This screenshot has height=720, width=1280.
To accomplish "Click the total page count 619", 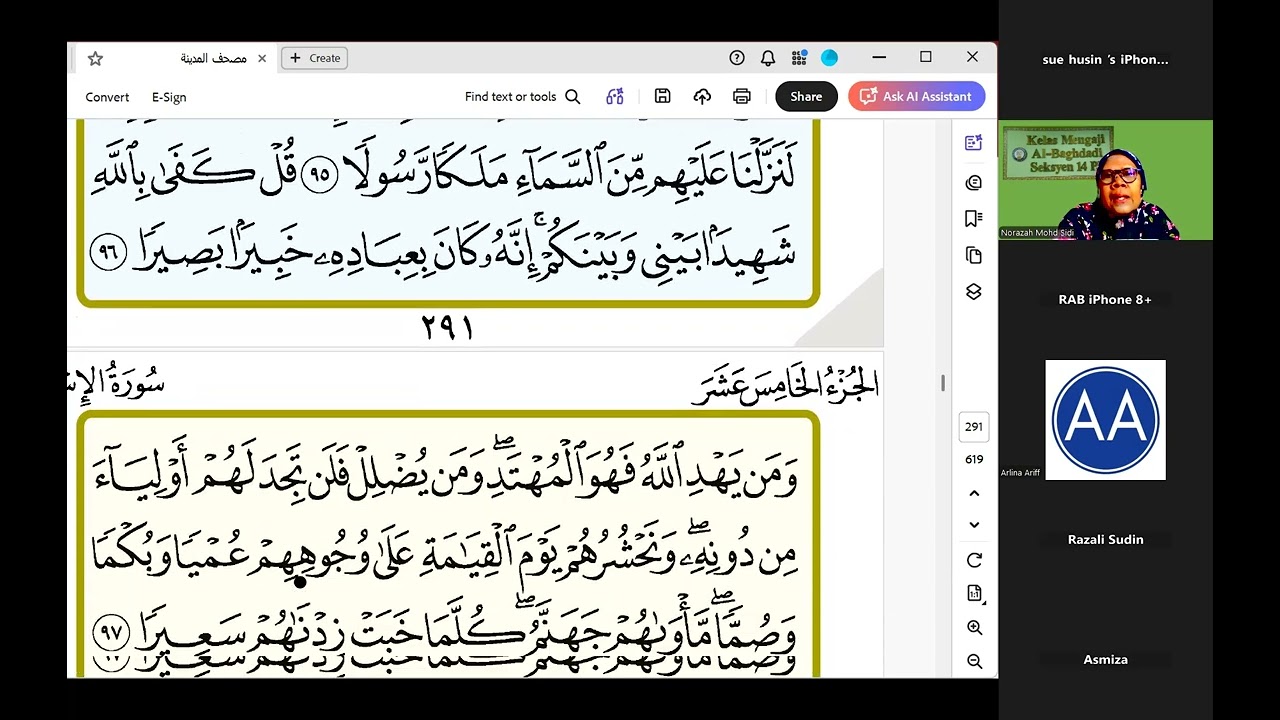I will (x=974, y=460).
